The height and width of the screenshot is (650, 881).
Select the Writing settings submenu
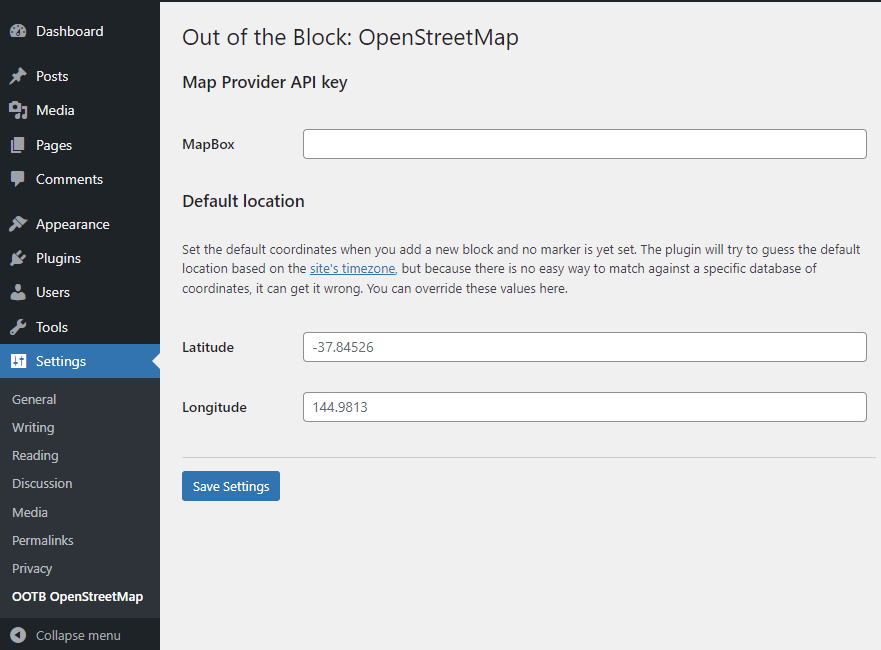pos(33,427)
